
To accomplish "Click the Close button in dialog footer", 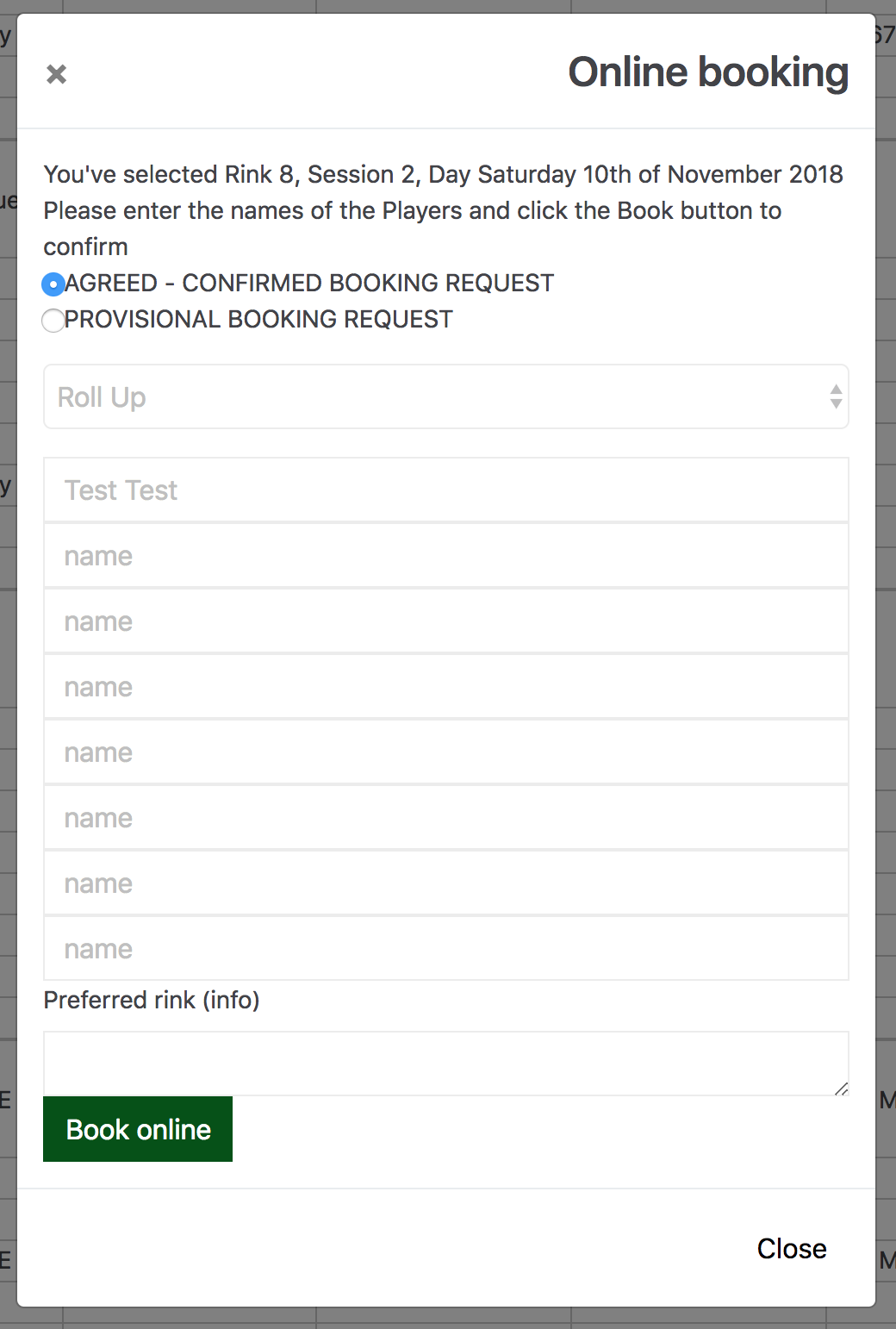I will 792,1249.
